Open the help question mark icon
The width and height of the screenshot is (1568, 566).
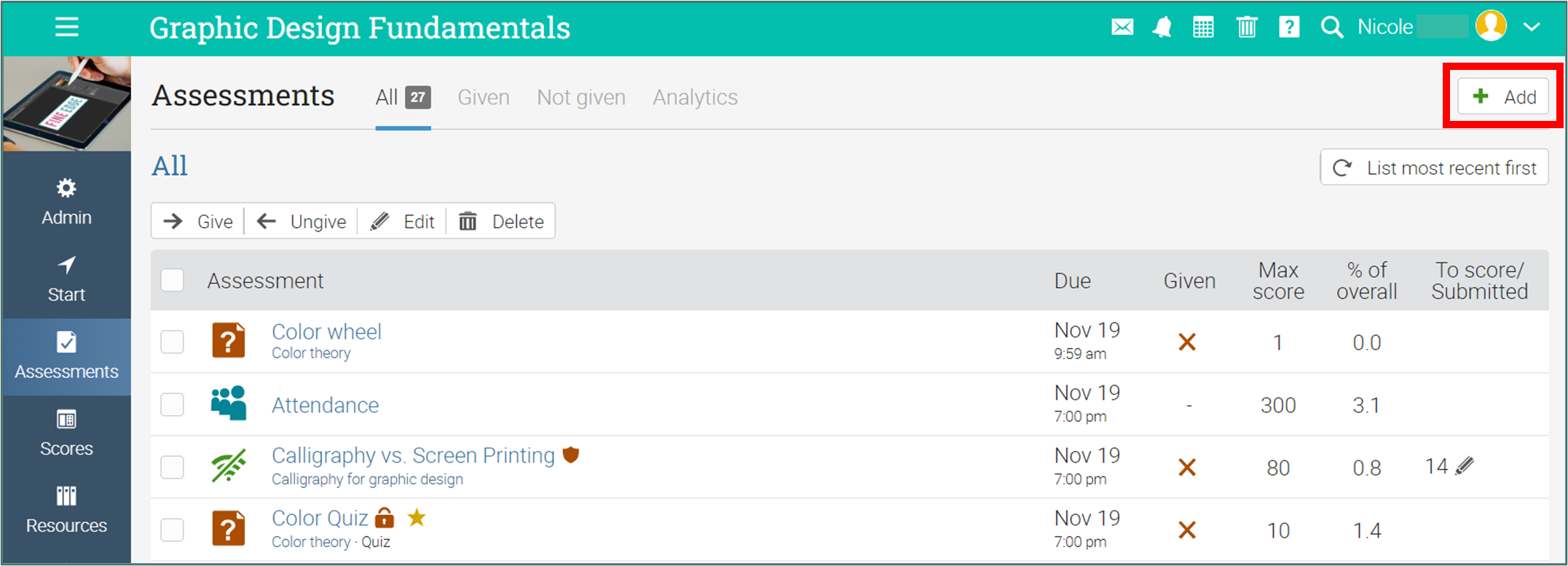1289,28
